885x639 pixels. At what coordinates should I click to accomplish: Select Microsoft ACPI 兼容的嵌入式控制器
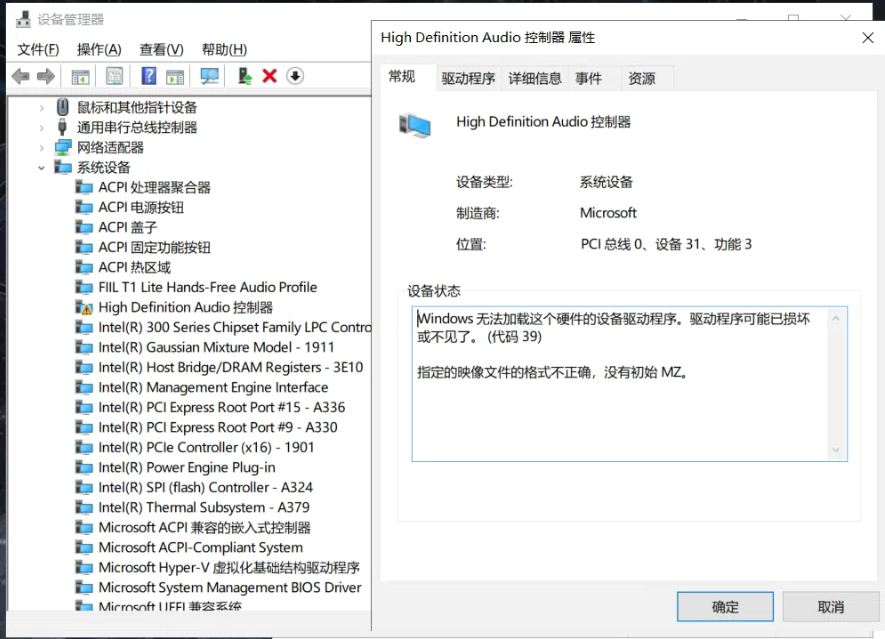click(204, 528)
